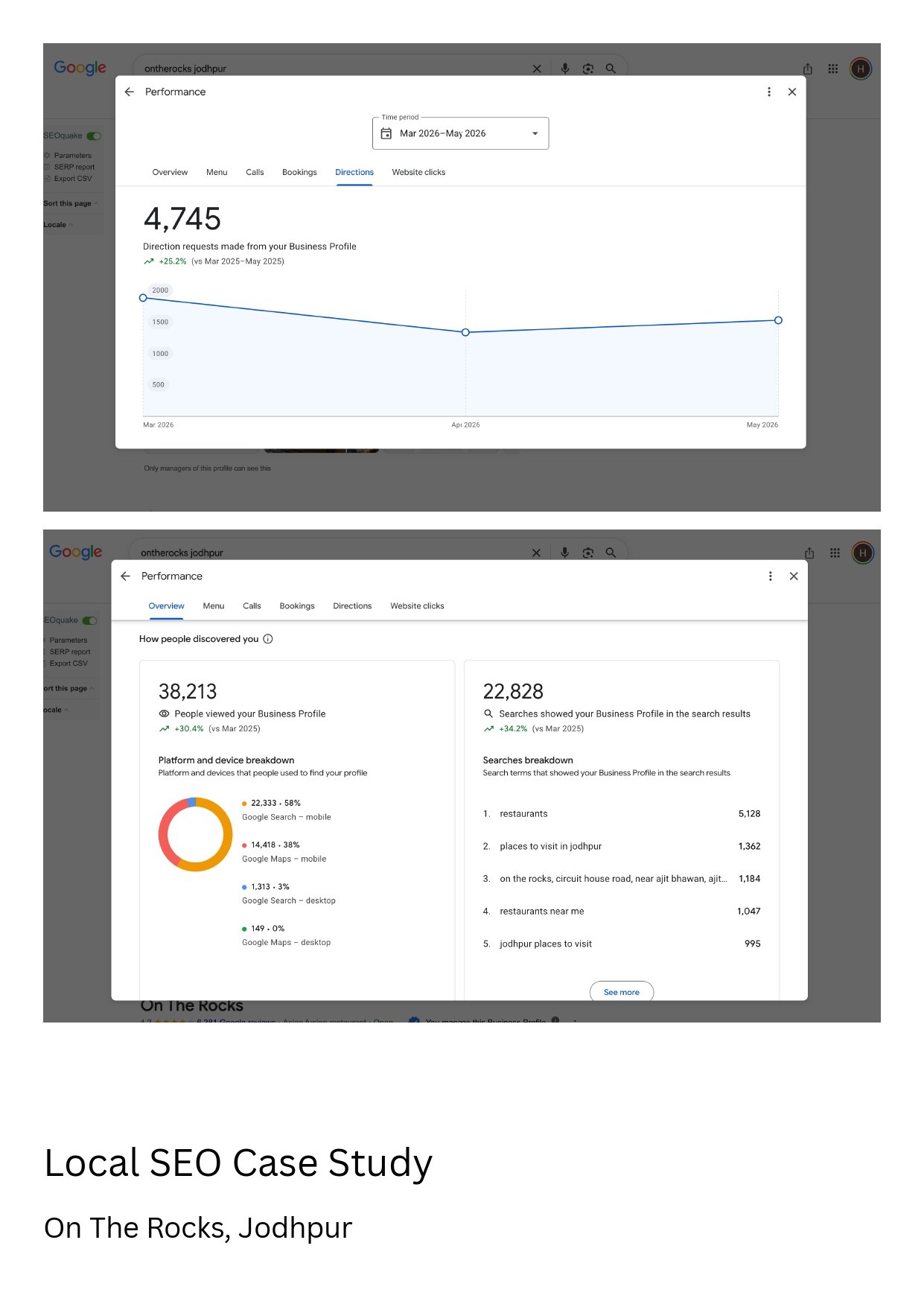This screenshot has width=924, height=1307.
Task: Click search magnifier above the Directions dialog
Action: pyautogui.click(x=611, y=69)
